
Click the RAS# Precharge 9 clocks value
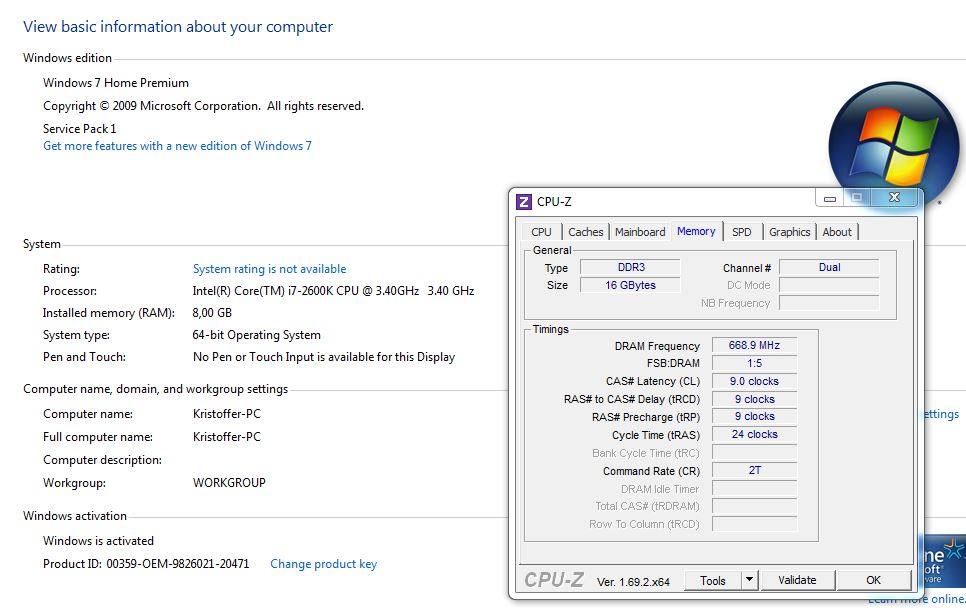(x=755, y=416)
